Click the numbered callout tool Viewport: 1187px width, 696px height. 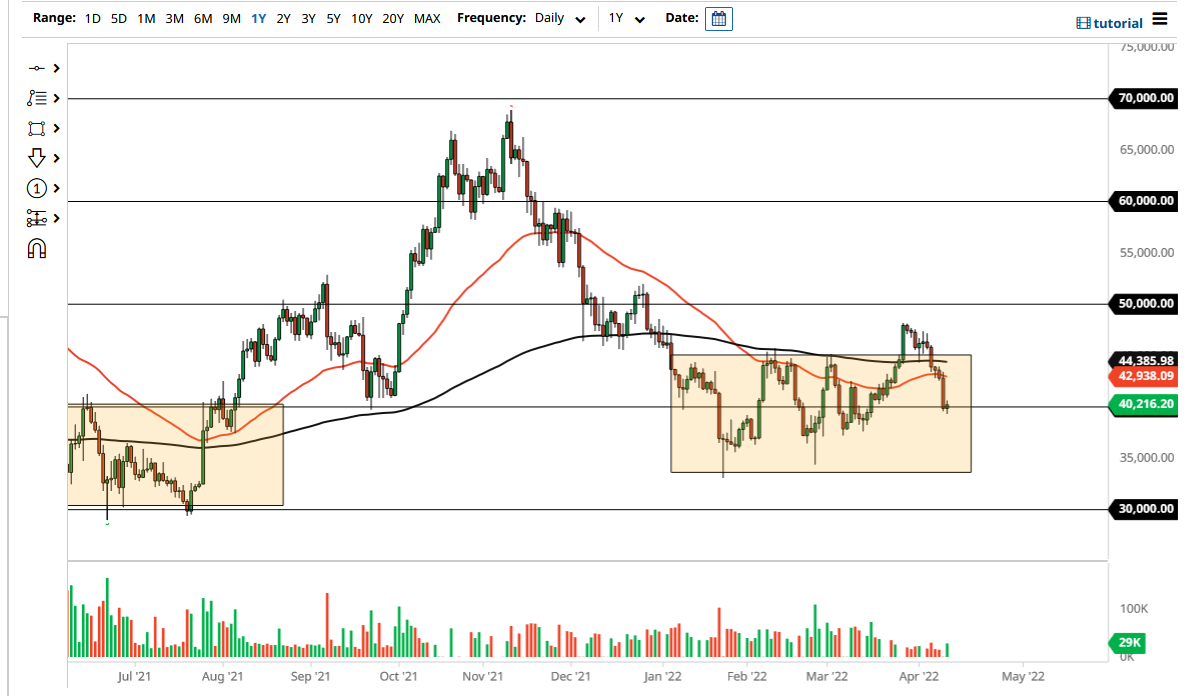click(x=37, y=188)
